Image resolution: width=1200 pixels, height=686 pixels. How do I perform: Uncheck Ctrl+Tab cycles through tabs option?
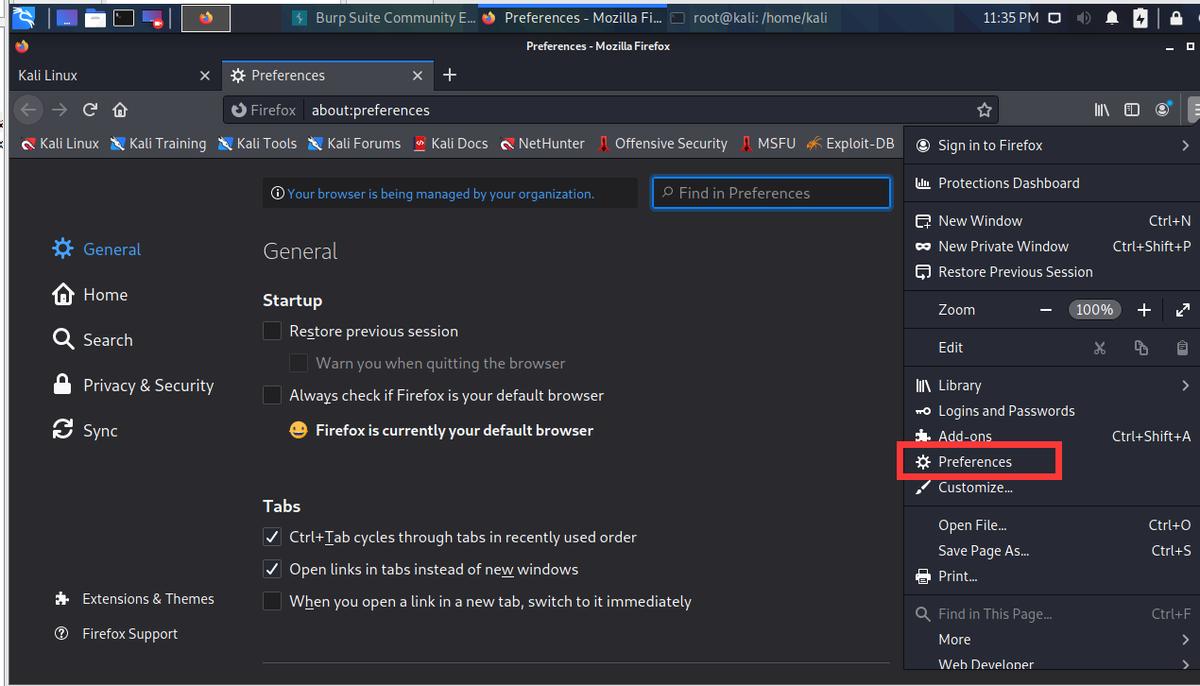pyautogui.click(x=272, y=537)
